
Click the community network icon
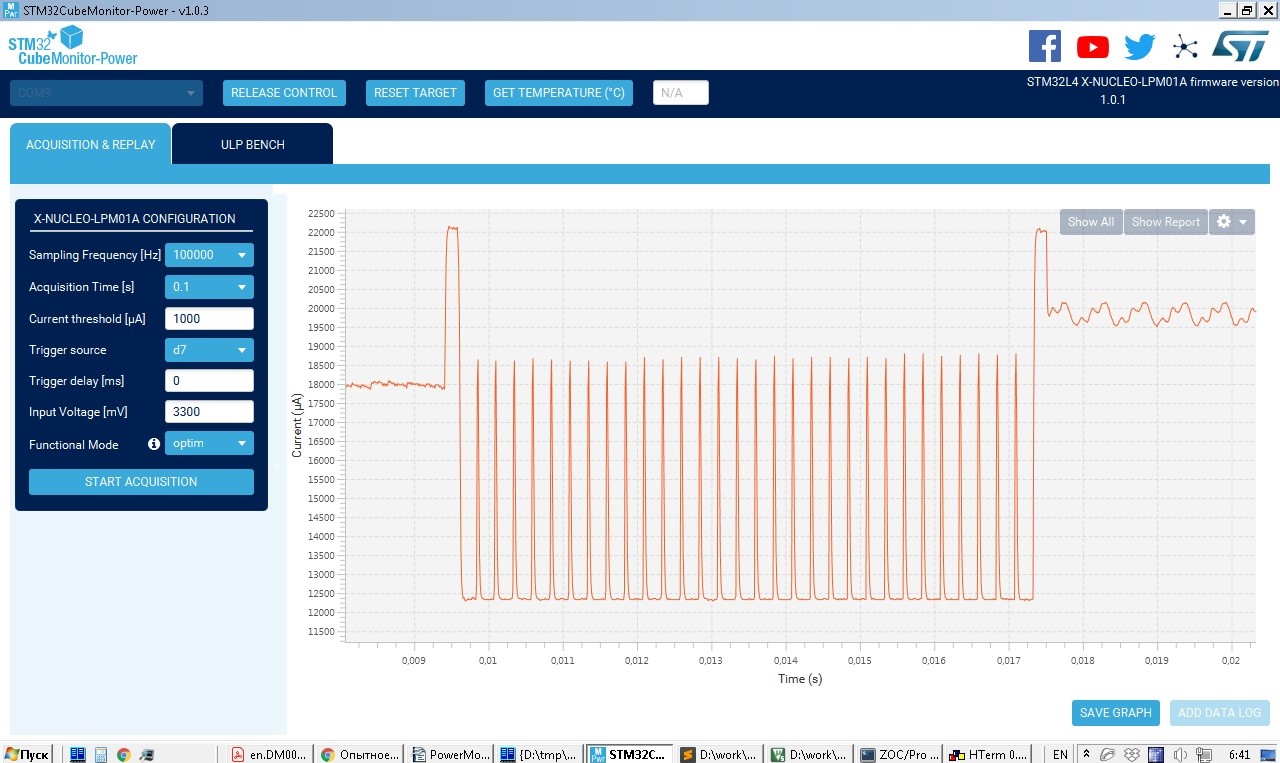tap(1185, 47)
